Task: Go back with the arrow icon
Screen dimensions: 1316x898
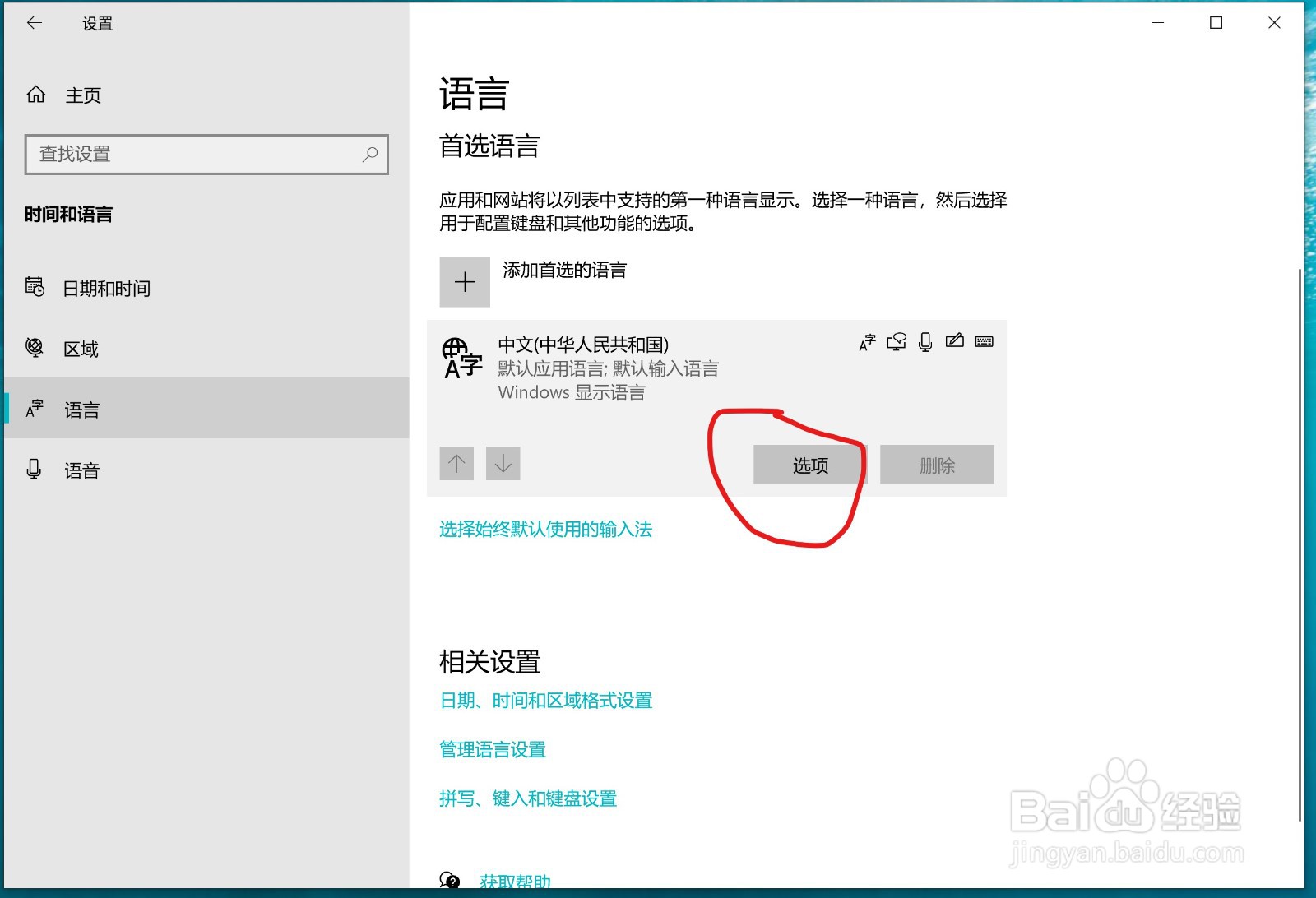Action: click(35, 23)
